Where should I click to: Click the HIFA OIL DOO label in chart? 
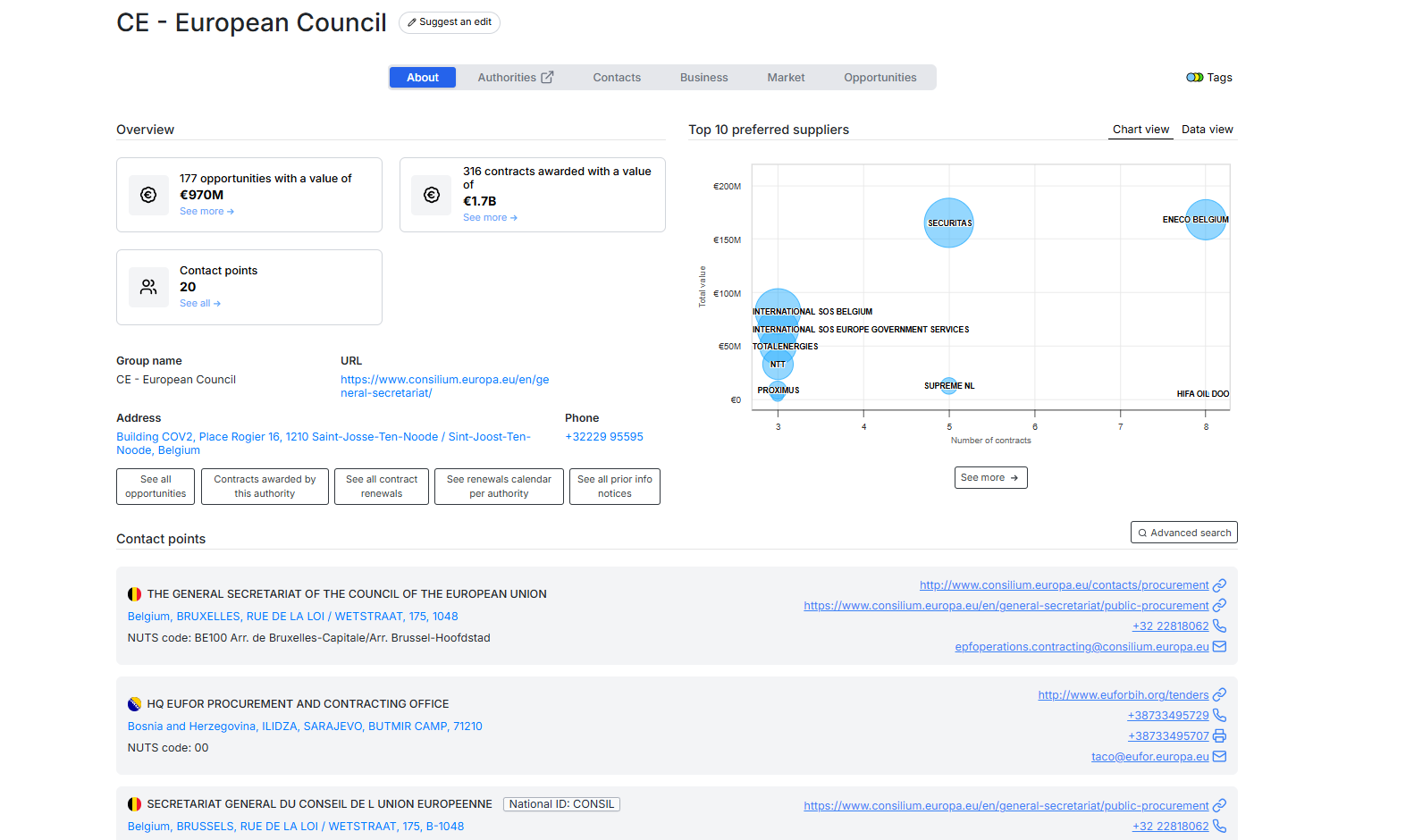pos(1202,394)
